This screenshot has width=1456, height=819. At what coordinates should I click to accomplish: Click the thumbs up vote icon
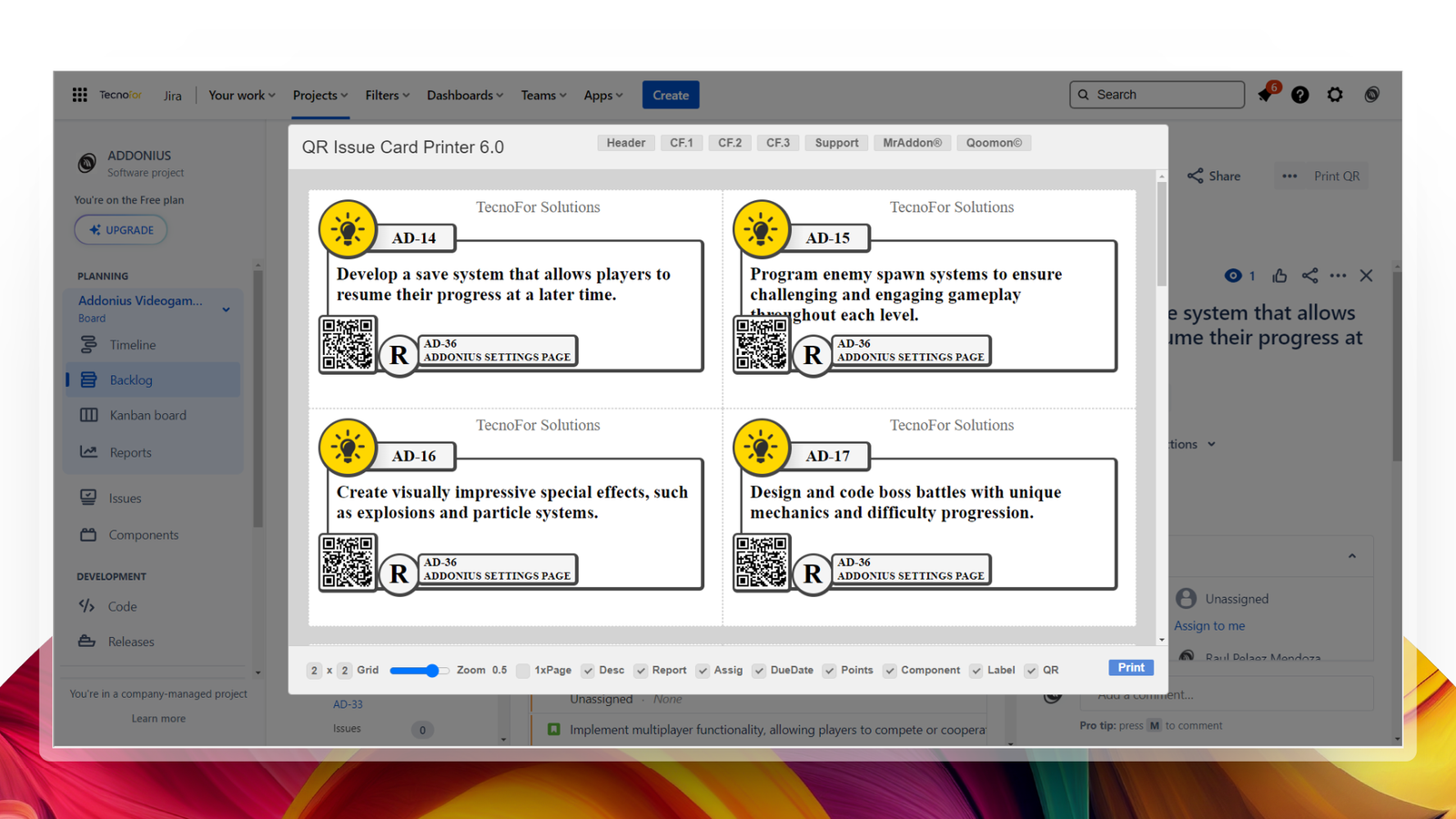tap(1279, 276)
